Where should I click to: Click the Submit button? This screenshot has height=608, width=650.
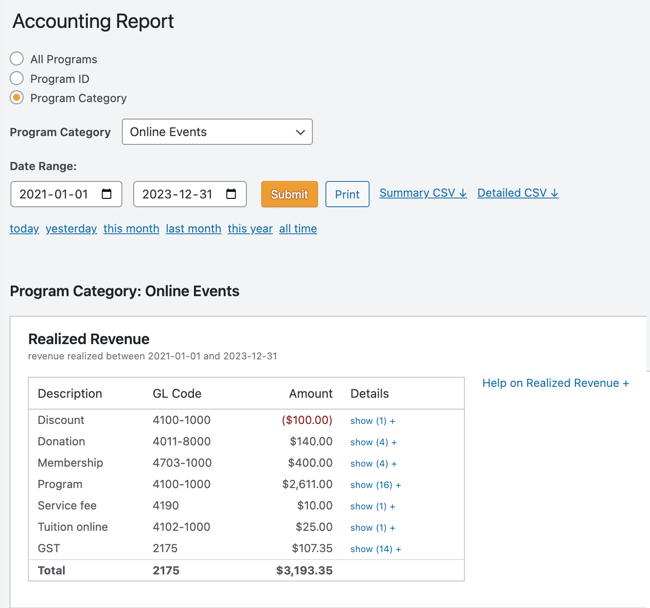coord(289,194)
